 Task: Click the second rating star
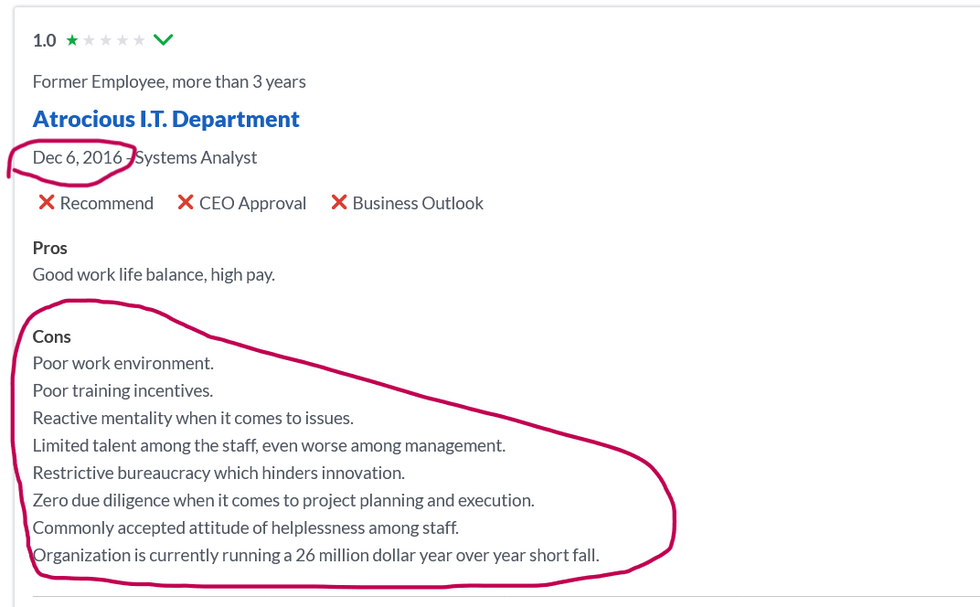coord(89,41)
